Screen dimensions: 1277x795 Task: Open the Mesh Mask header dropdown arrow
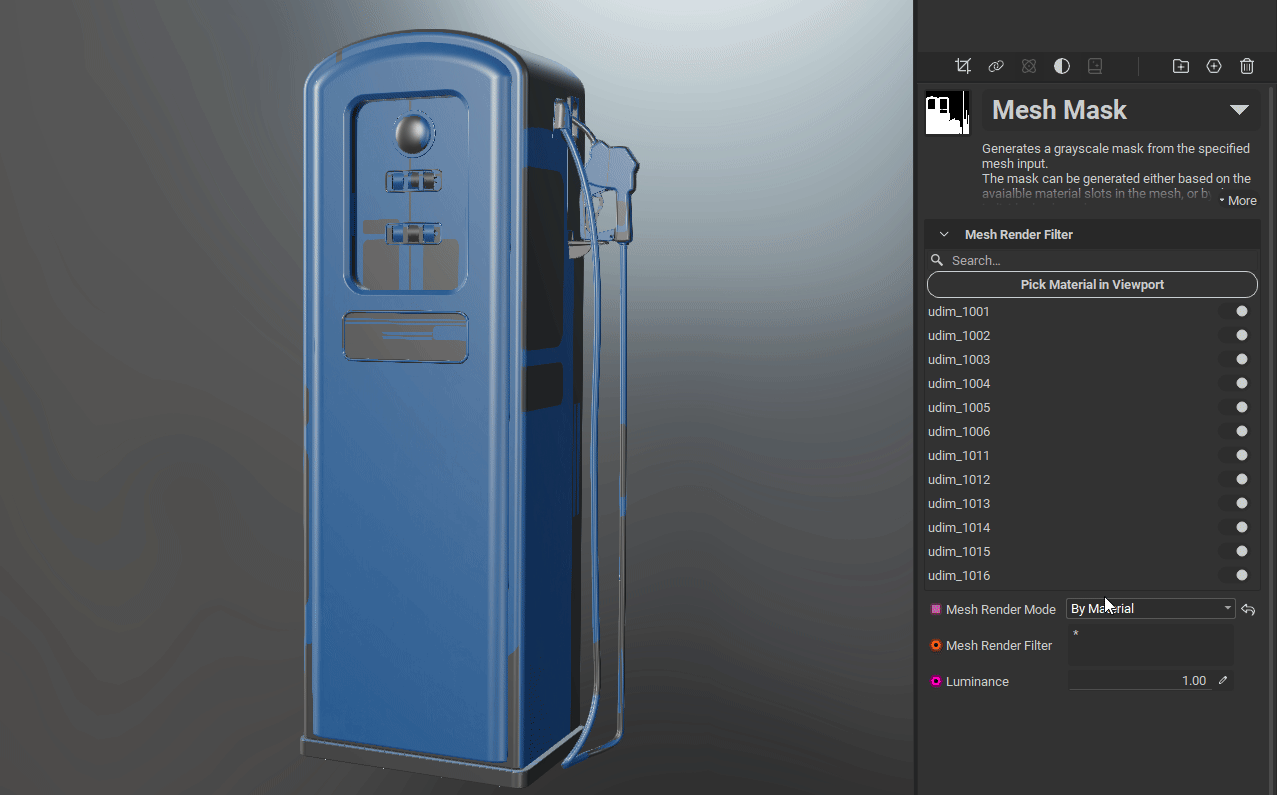pos(1239,110)
